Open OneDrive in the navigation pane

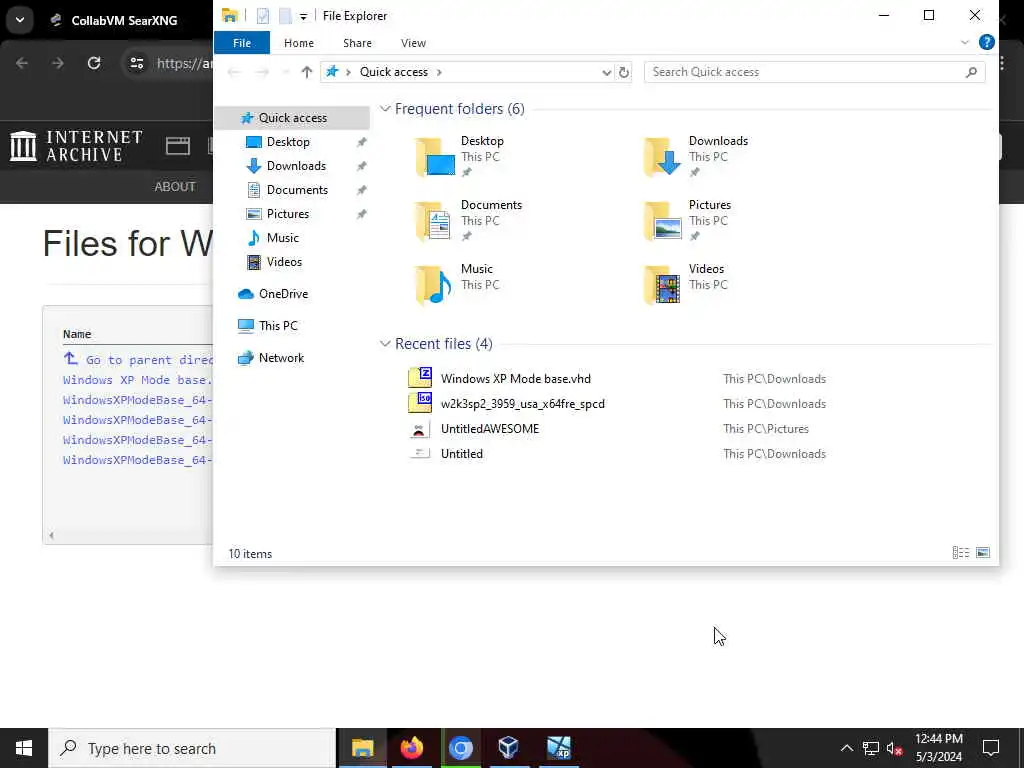click(x=283, y=294)
